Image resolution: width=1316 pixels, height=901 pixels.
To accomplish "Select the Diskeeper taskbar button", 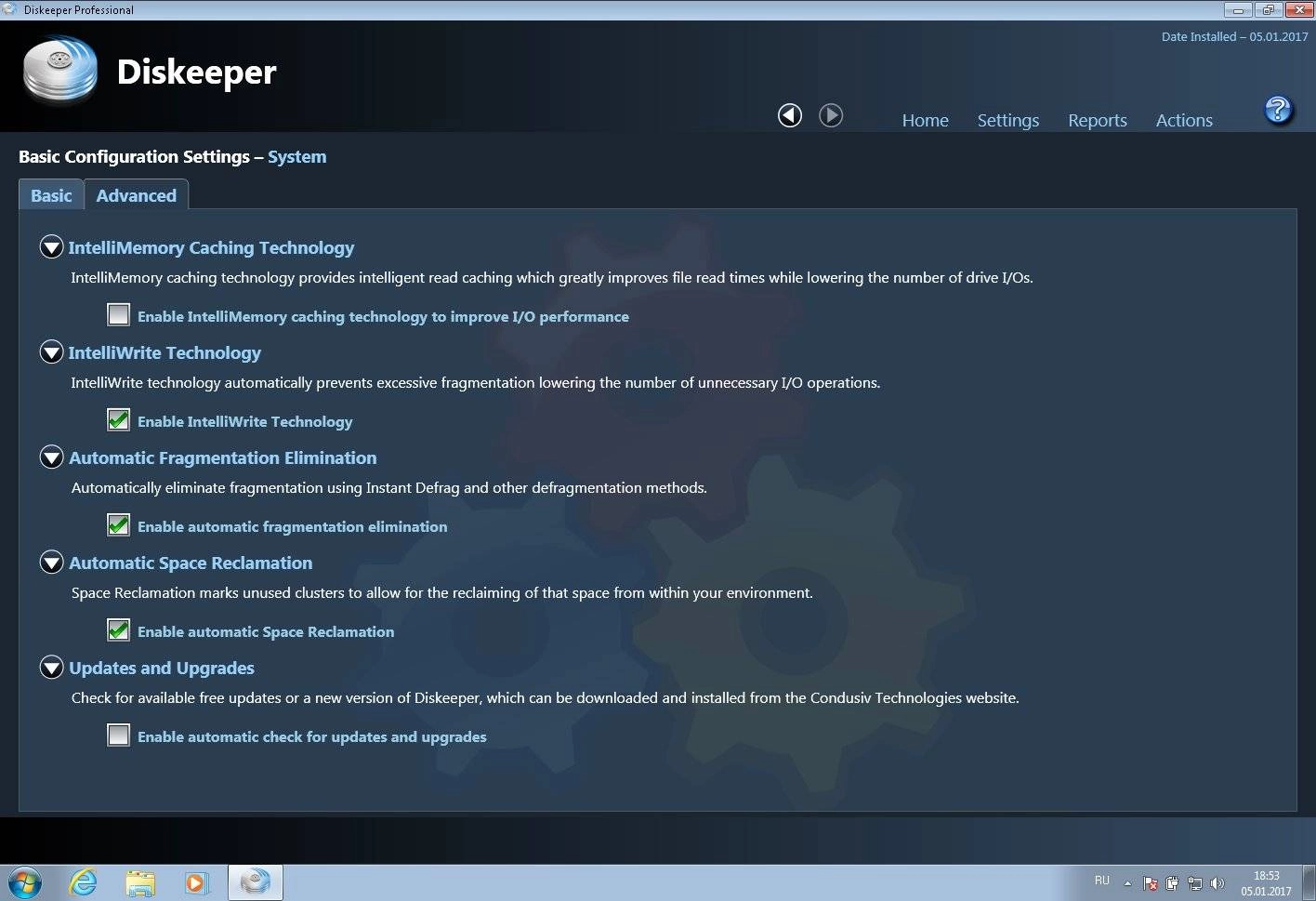I will click(x=256, y=882).
